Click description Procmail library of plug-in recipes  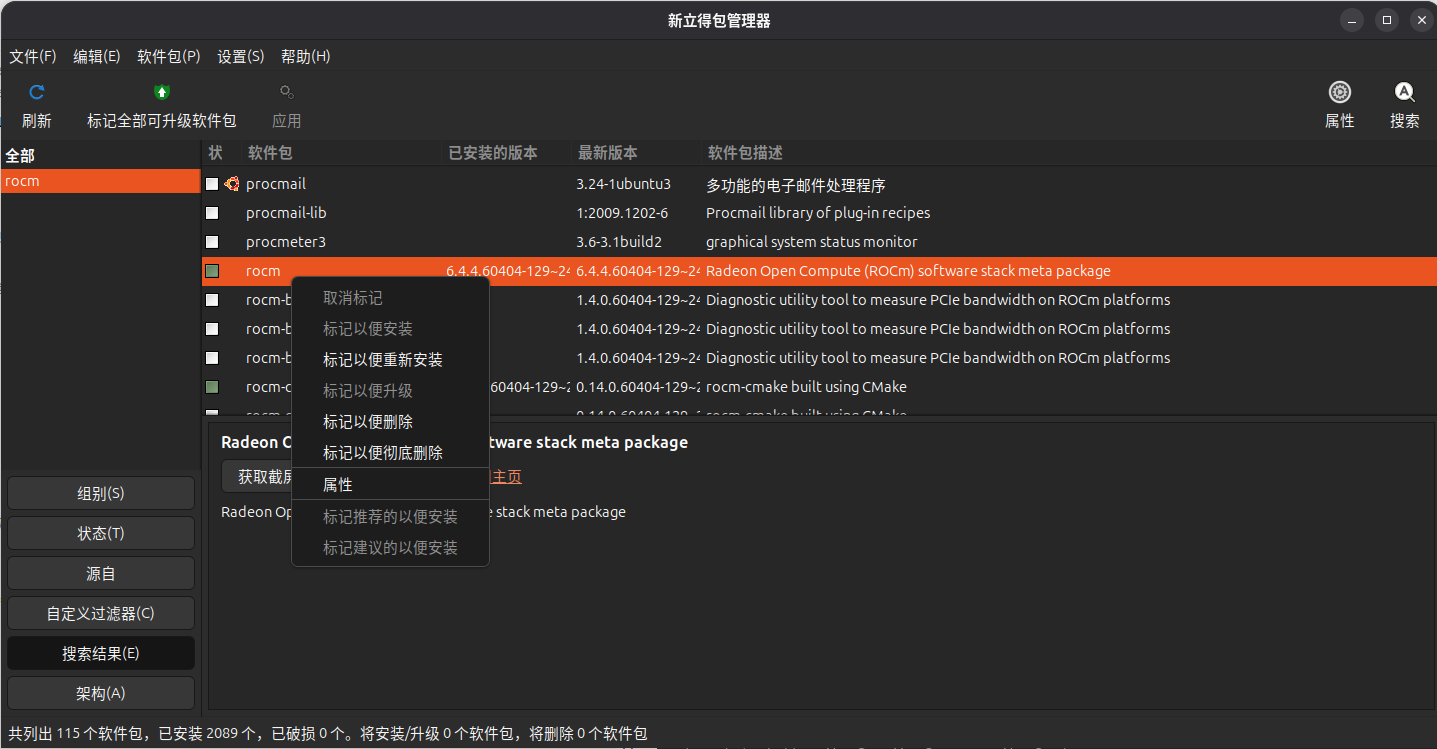point(818,213)
